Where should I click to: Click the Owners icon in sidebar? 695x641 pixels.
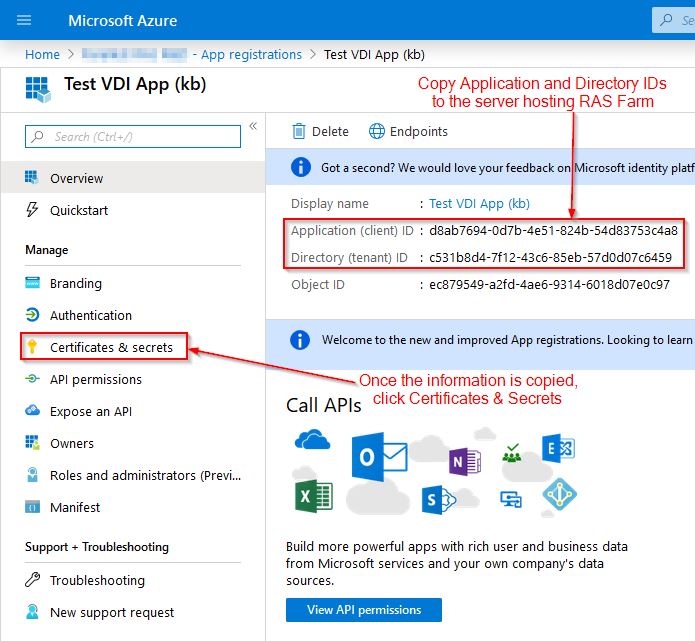click(33, 443)
